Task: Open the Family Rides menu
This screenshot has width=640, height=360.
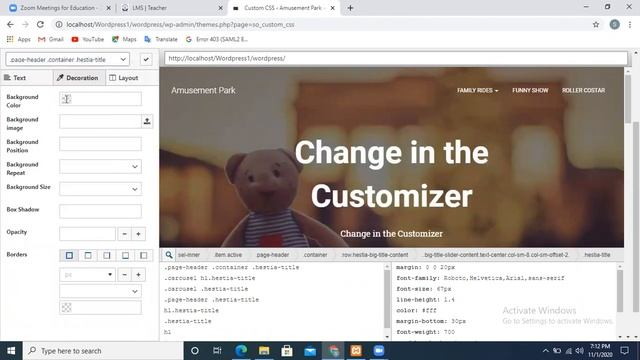Action: (478, 90)
